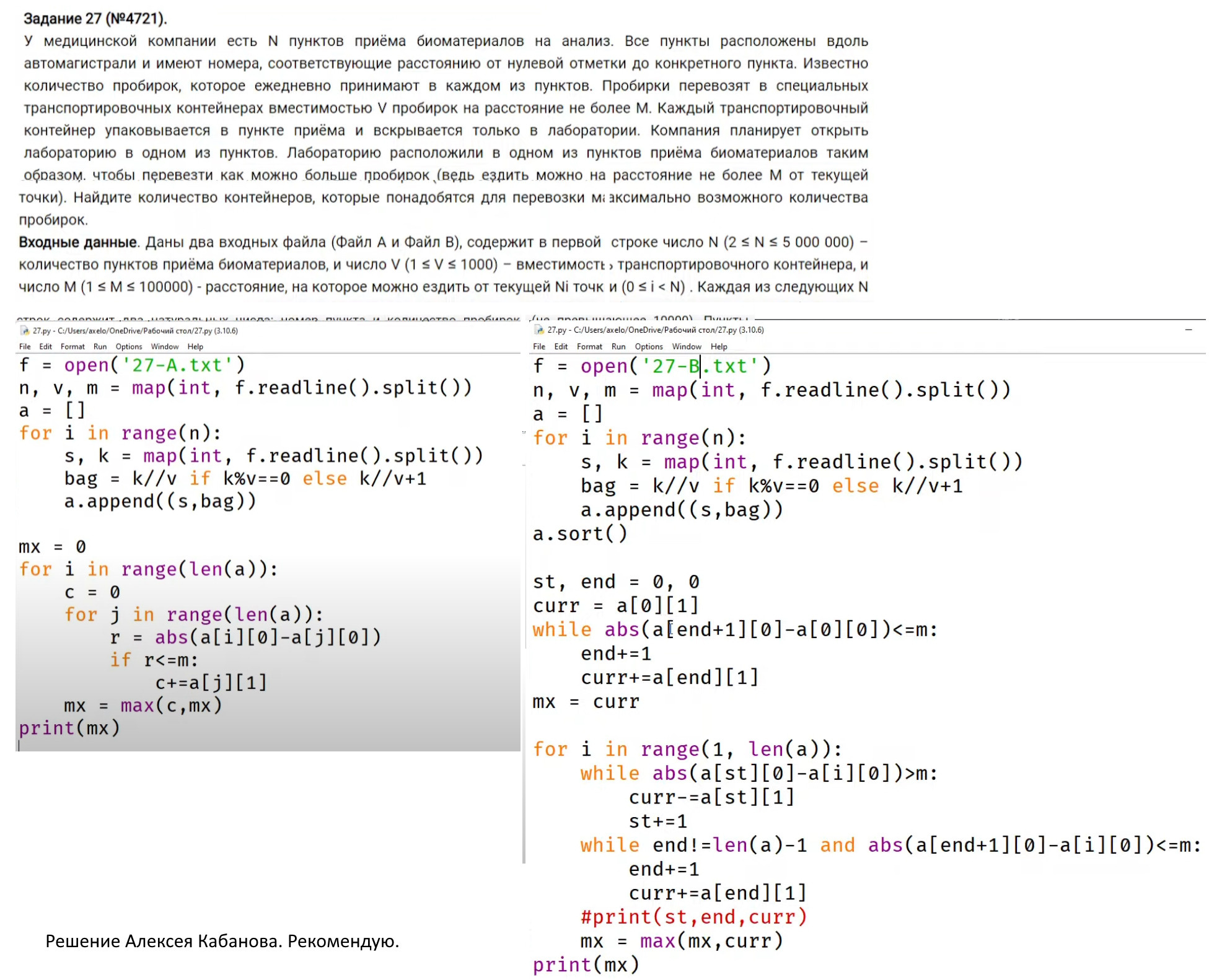This screenshot has height=980, width=1209.
Task: Place cursor on the a.sort() code line
Action: pyautogui.click(x=579, y=533)
